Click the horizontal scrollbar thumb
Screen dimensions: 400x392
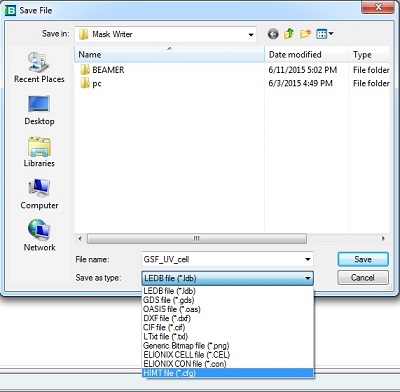coord(197,239)
